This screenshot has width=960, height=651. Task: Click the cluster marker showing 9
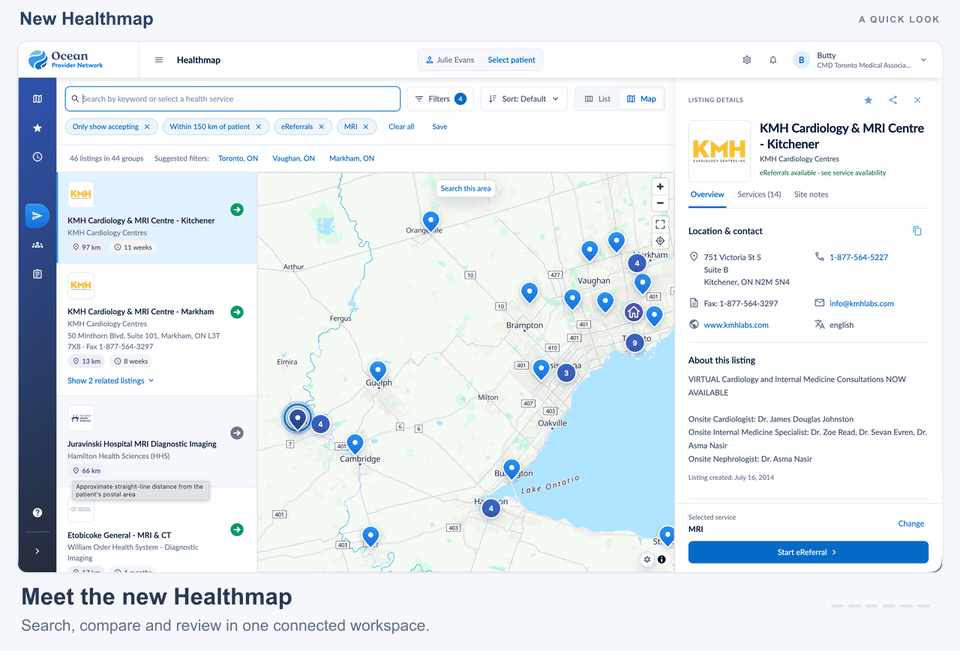click(x=635, y=343)
